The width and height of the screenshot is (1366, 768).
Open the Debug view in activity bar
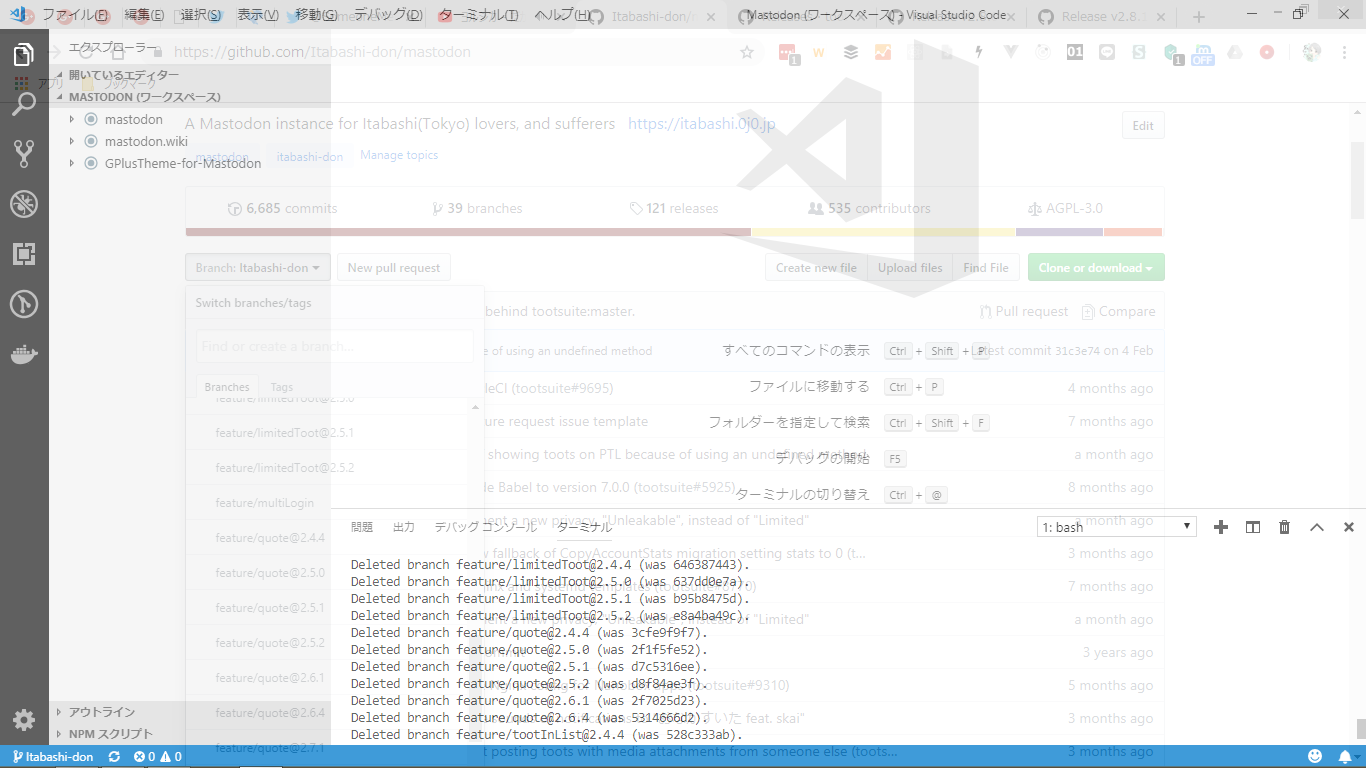click(24, 204)
